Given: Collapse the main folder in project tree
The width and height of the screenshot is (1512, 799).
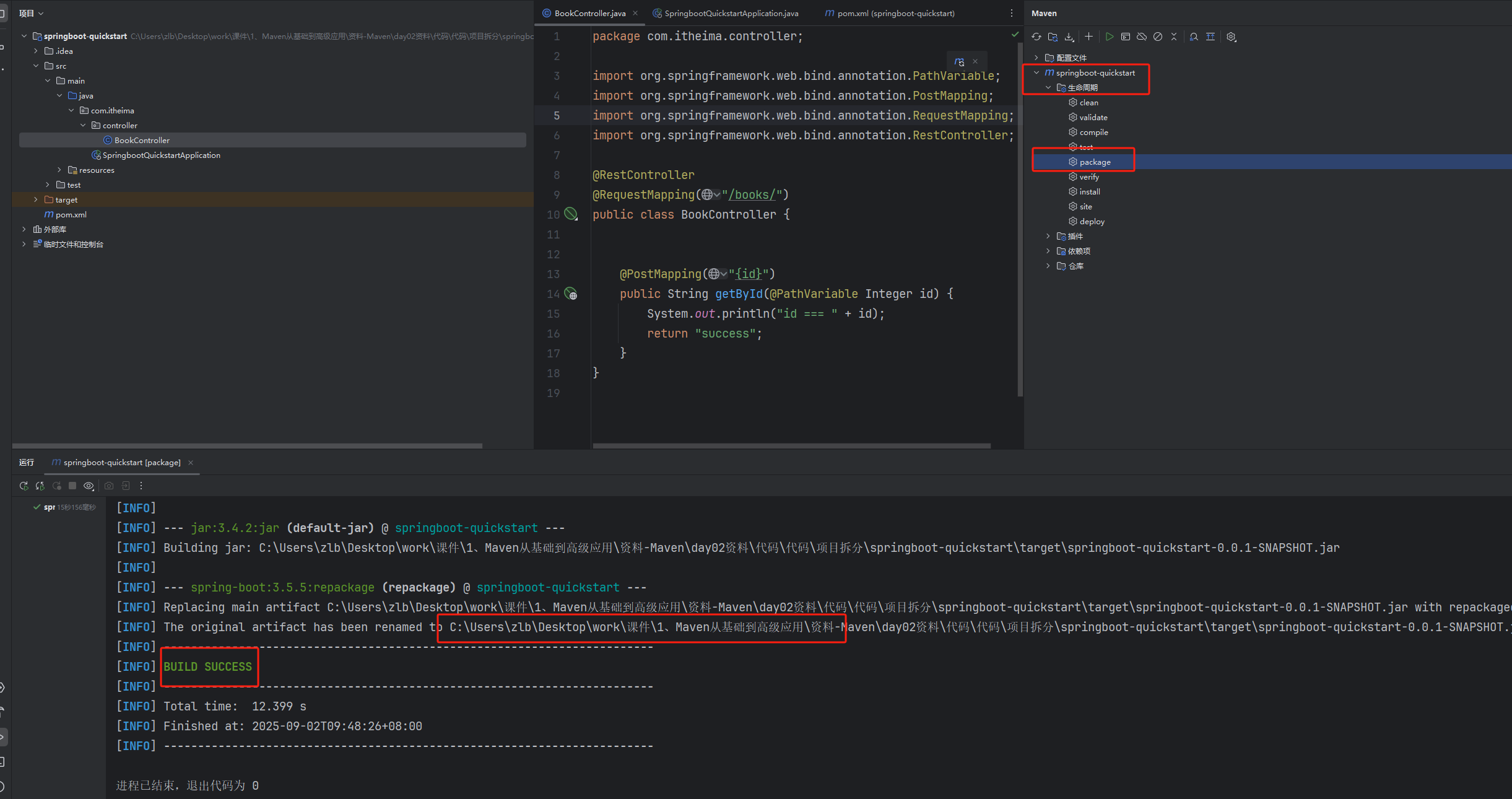Looking at the screenshot, I should tap(48, 81).
